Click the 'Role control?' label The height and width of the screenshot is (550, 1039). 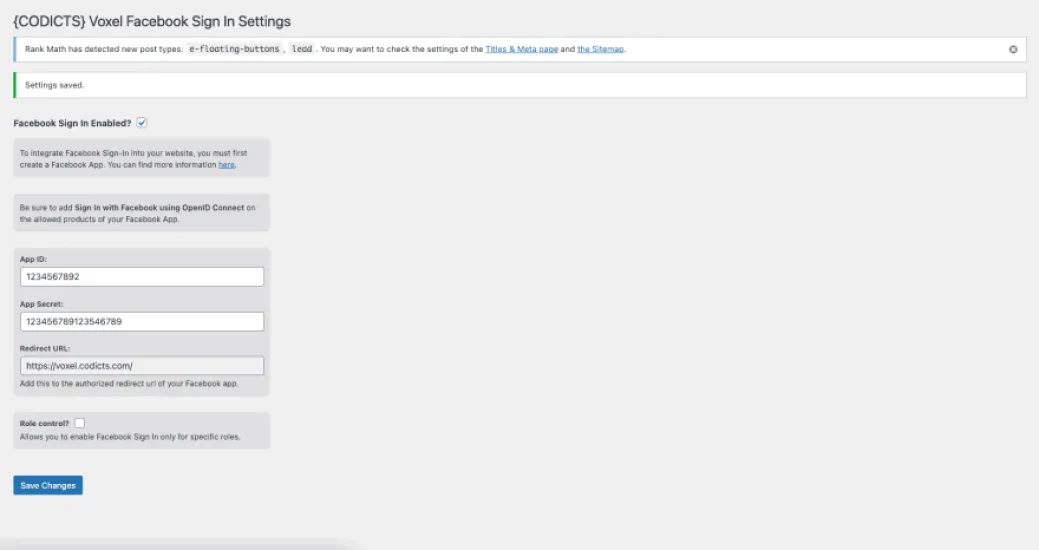tap(44, 423)
